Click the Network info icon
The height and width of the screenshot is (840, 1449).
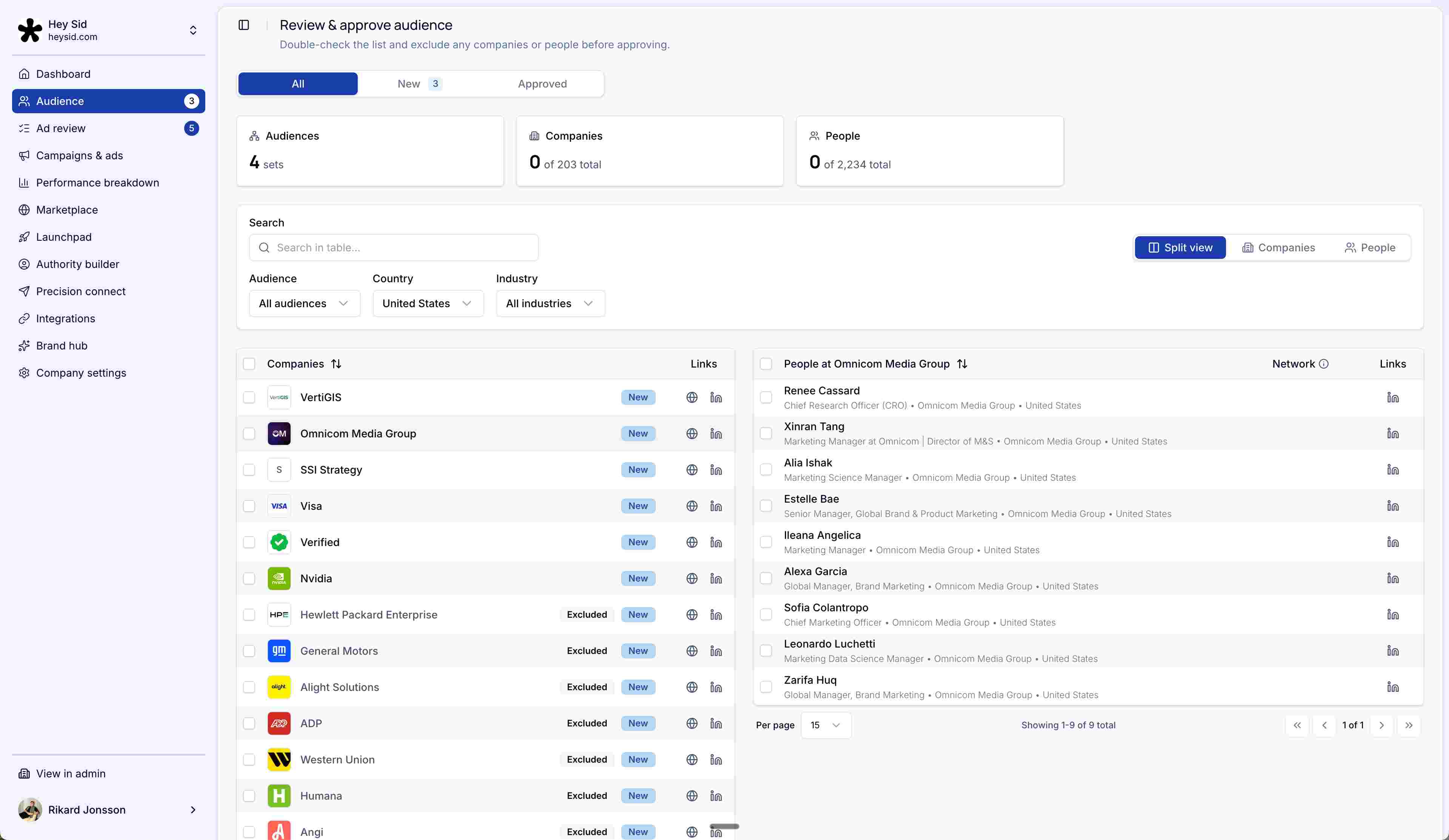(1324, 364)
